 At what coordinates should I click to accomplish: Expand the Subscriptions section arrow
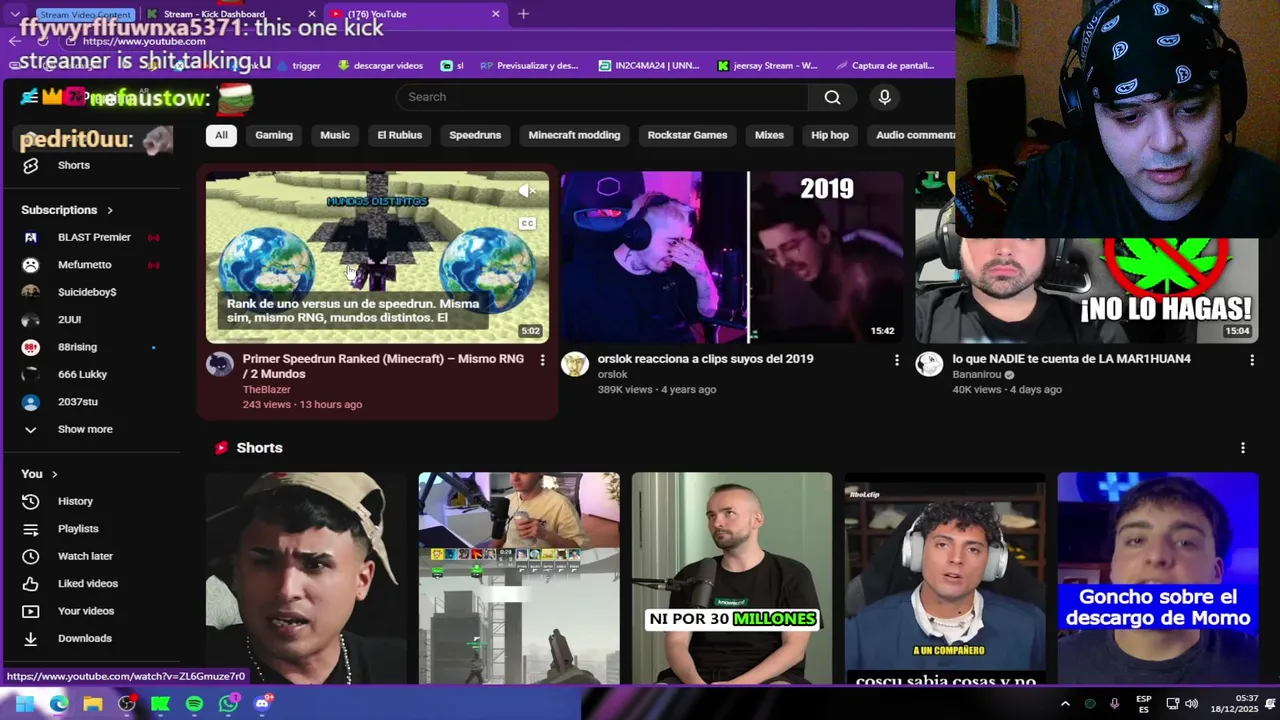[x=110, y=210]
